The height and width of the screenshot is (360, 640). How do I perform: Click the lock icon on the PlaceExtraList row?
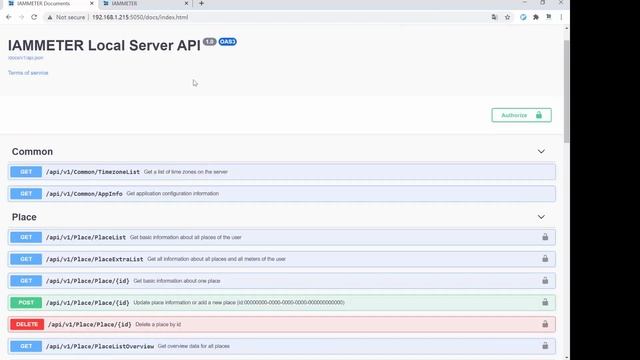(x=545, y=259)
